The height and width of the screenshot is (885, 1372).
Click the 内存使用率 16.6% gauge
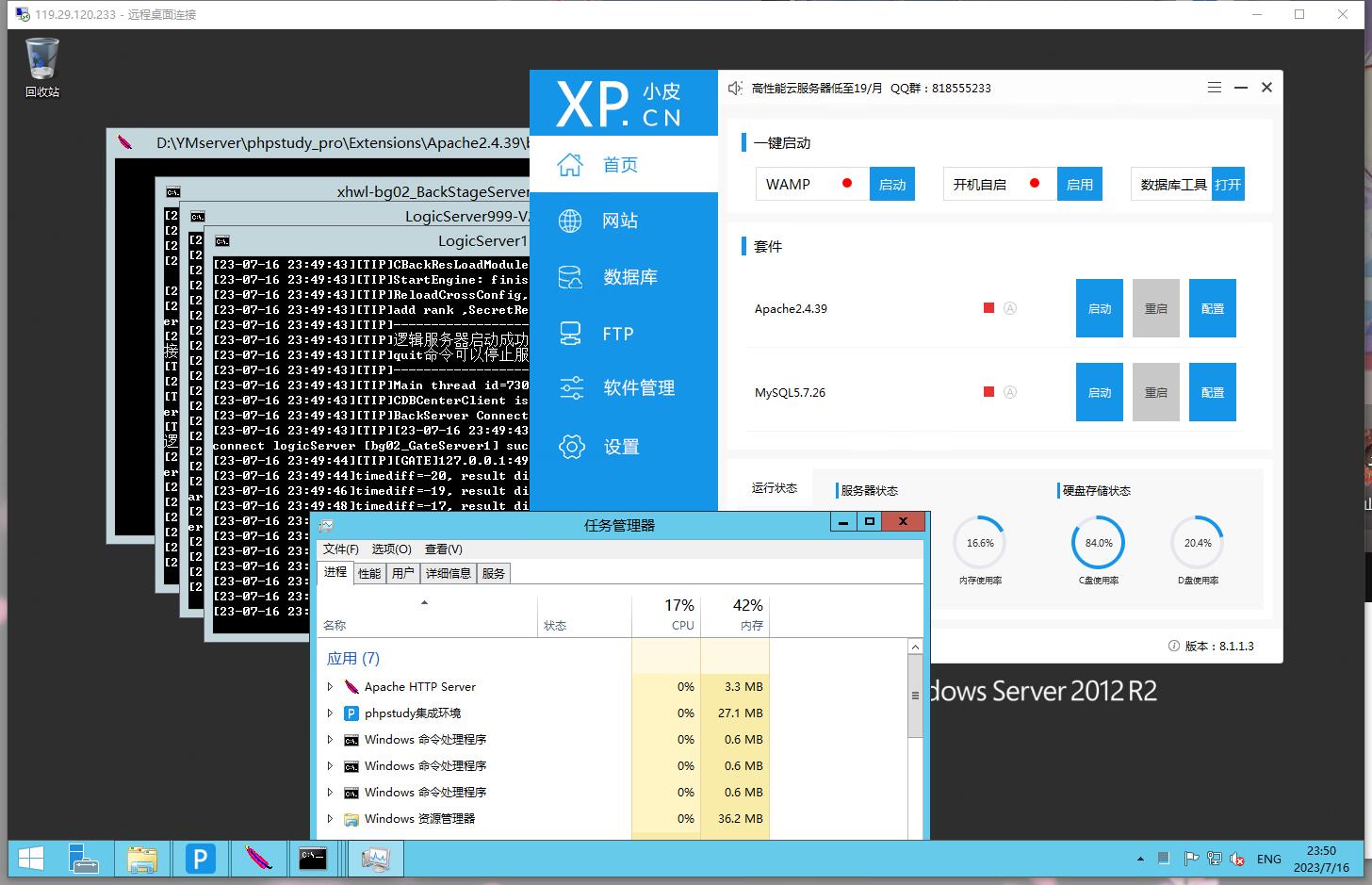[980, 543]
